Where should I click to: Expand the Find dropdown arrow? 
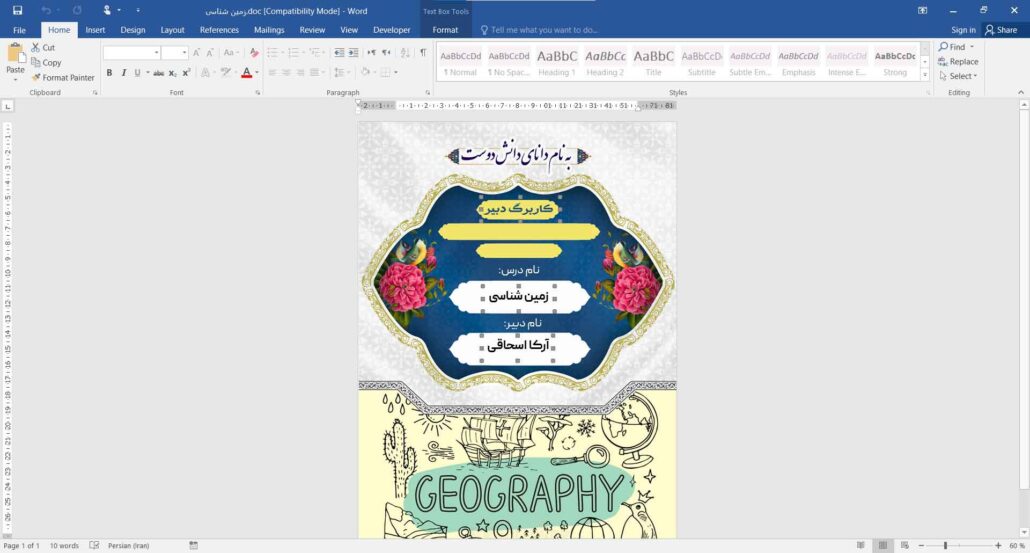coord(971,47)
